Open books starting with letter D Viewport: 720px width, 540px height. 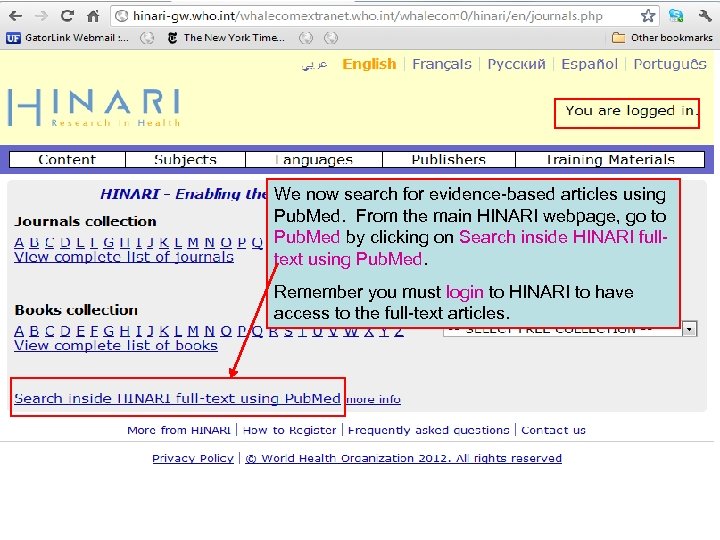[x=66, y=331]
